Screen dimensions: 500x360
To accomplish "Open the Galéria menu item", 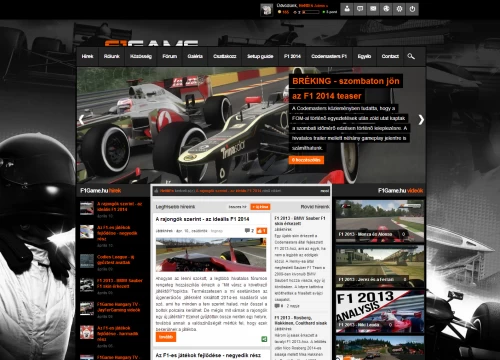I will tap(195, 56).
